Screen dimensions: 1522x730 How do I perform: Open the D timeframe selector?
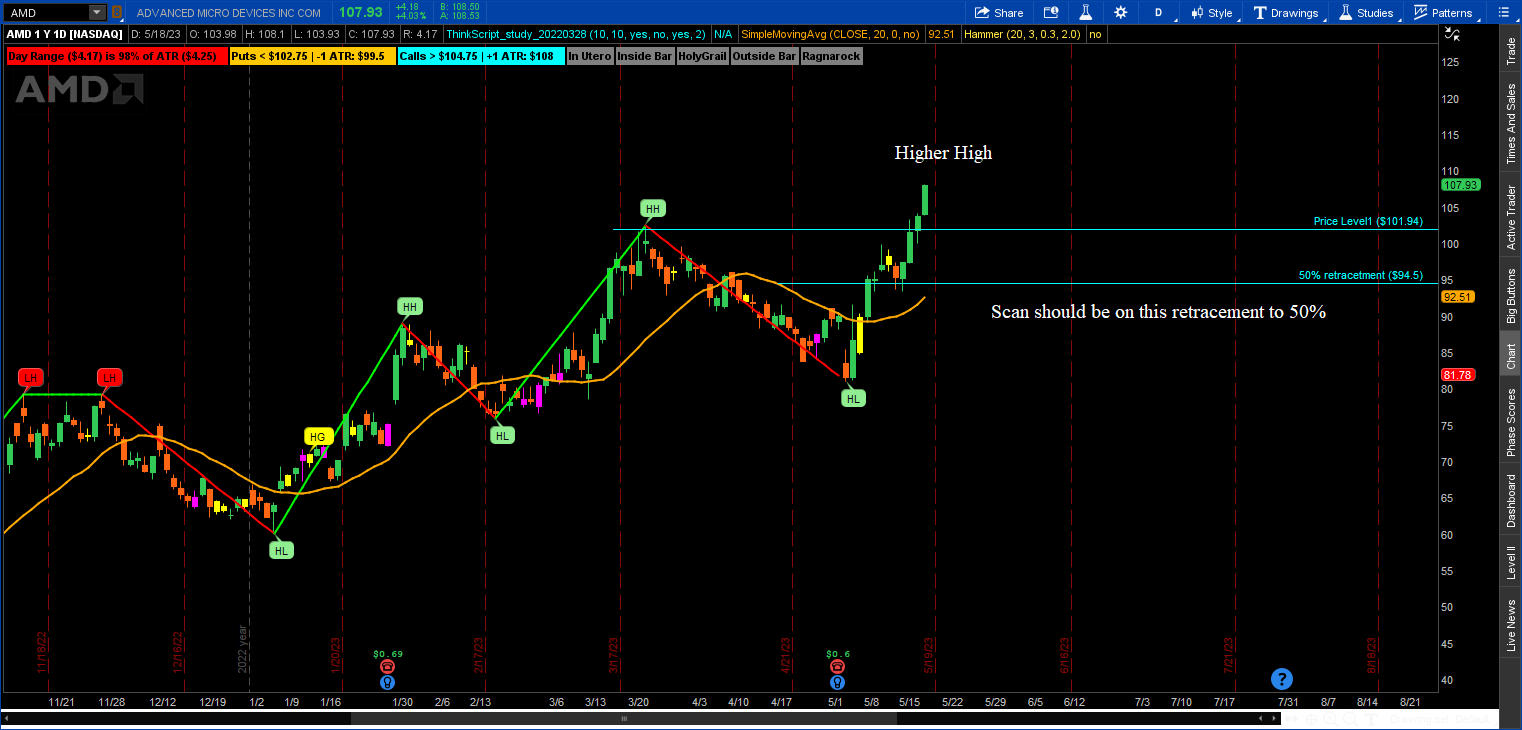pos(1158,13)
